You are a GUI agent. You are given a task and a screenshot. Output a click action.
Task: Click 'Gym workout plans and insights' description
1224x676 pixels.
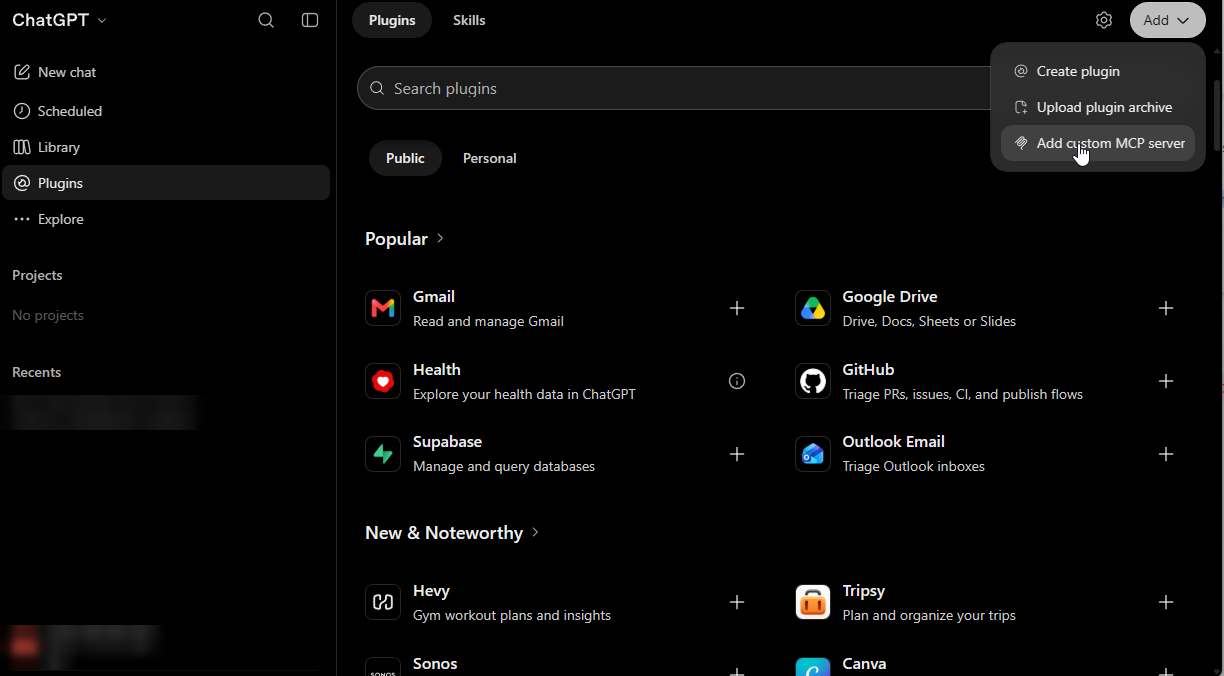(x=512, y=615)
